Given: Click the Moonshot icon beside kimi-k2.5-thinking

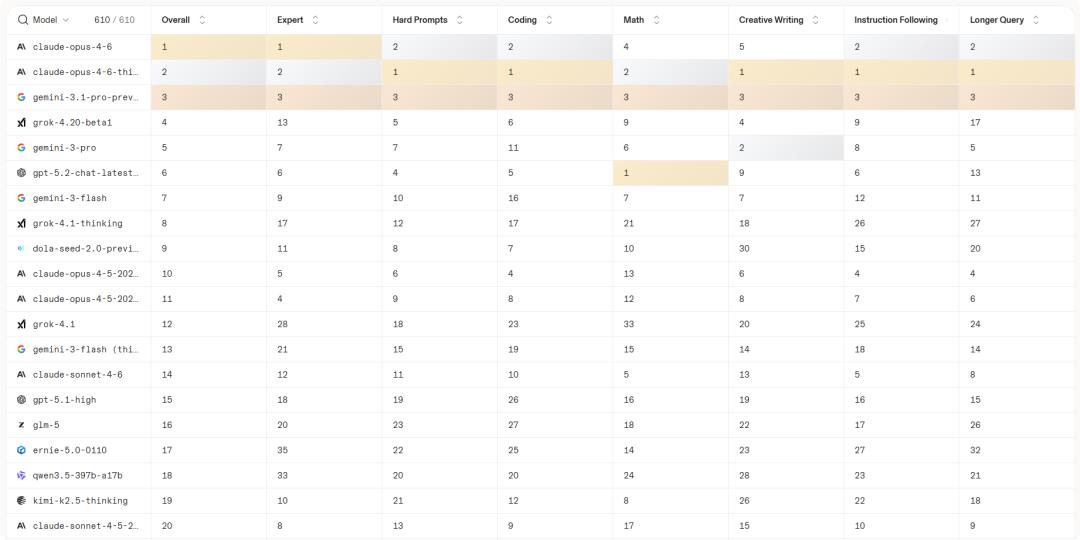Looking at the screenshot, I should point(21,500).
